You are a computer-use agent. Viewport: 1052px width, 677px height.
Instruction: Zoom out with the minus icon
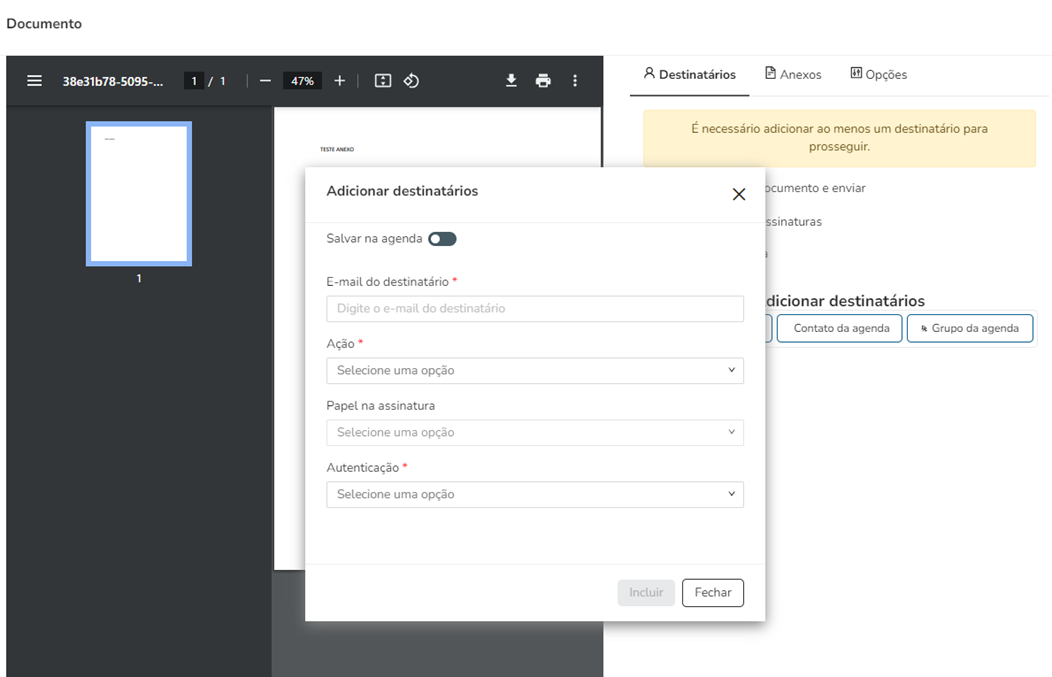[x=265, y=81]
